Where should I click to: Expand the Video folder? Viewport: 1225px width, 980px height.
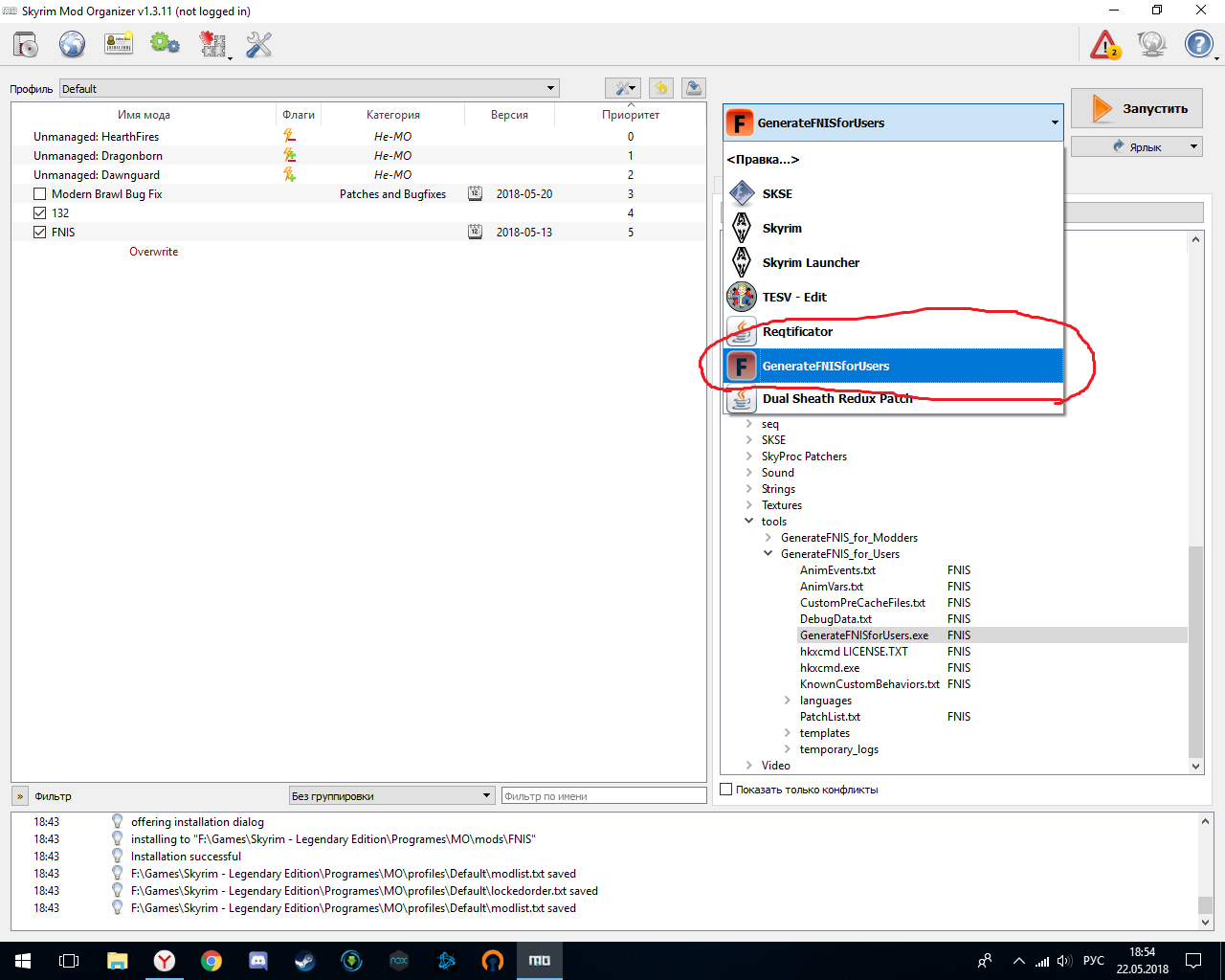coord(749,766)
